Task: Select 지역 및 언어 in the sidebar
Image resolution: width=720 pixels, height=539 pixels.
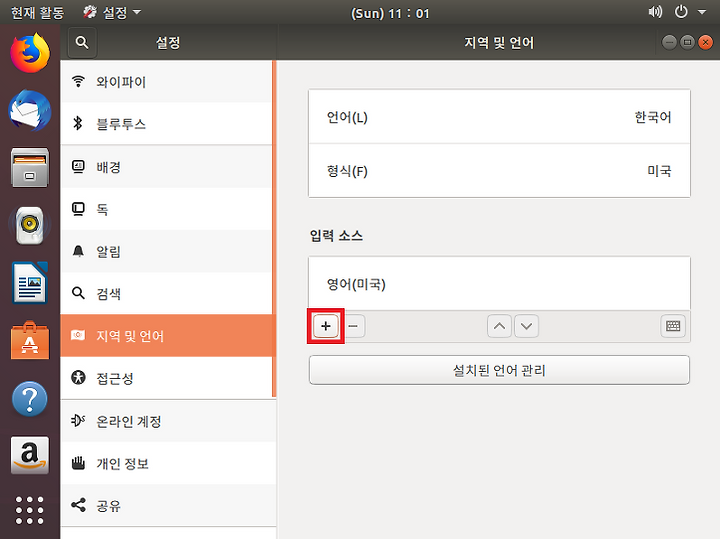Action: tap(167, 336)
